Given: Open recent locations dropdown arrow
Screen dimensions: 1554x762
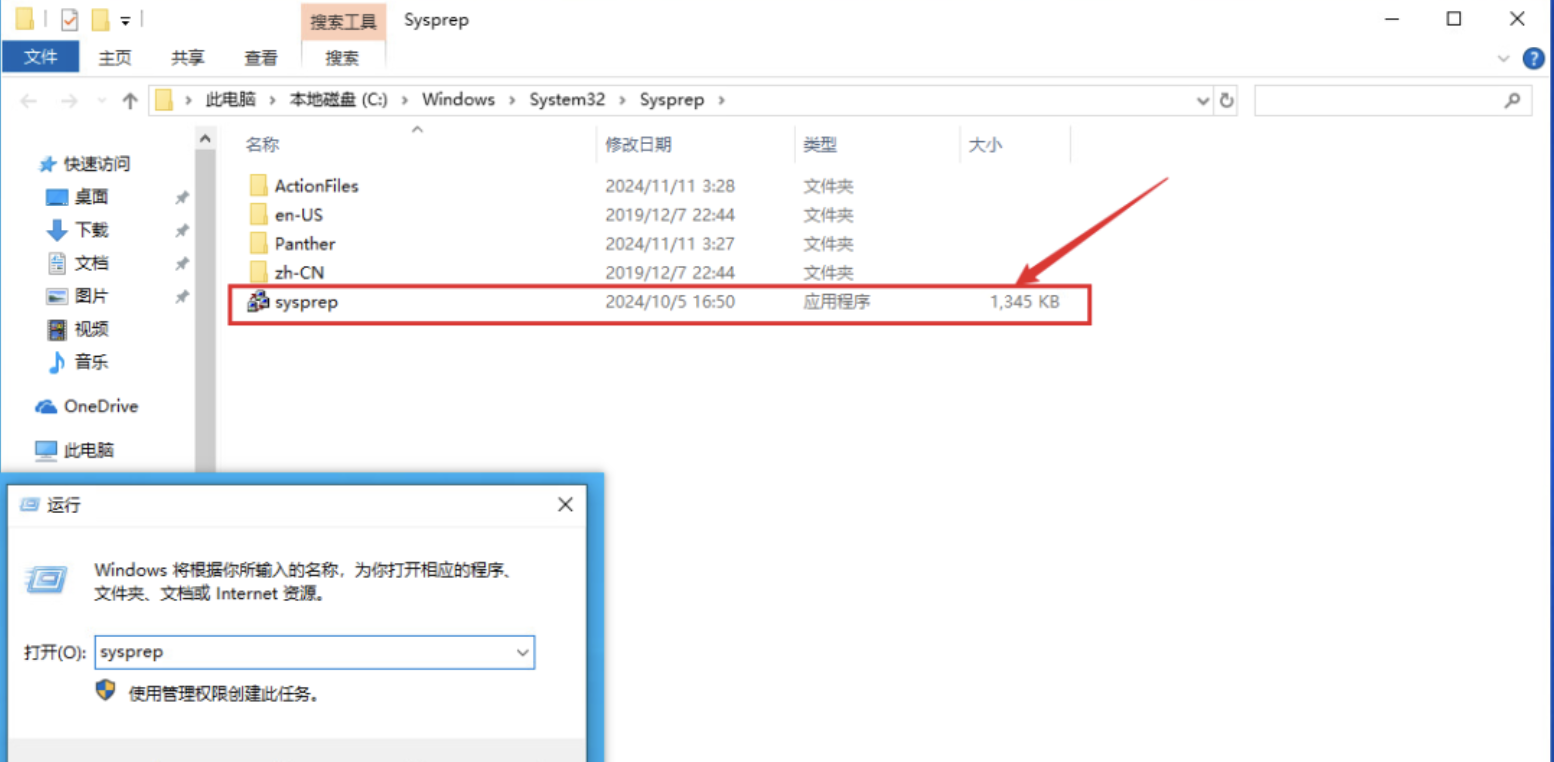Looking at the screenshot, I should click(x=100, y=101).
